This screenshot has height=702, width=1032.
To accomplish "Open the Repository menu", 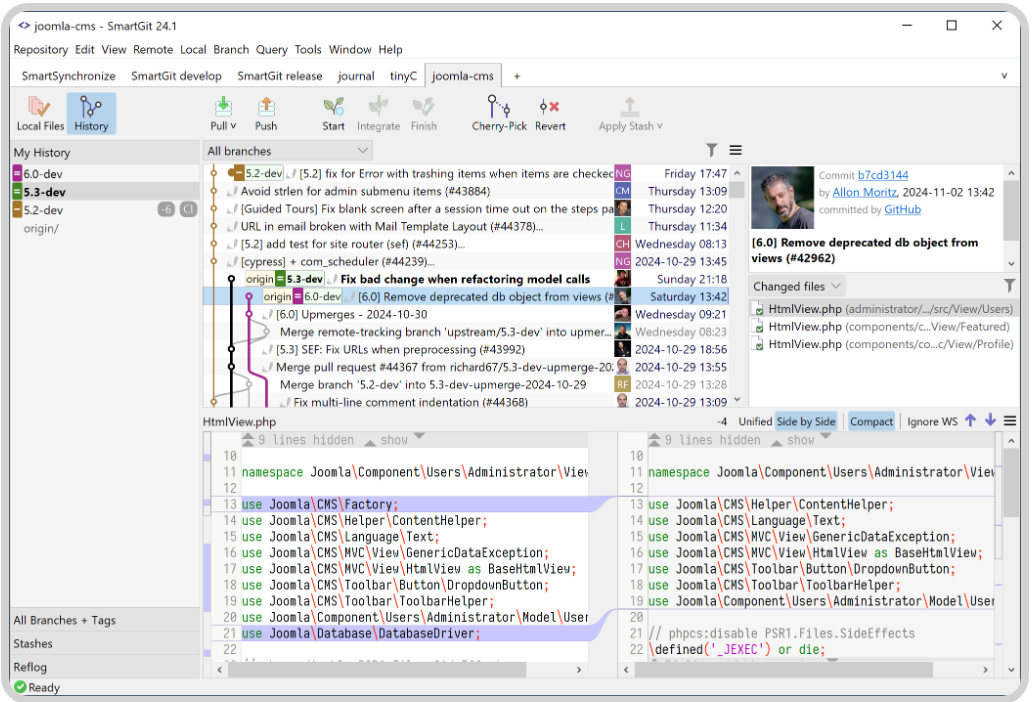I will tap(41, 49).
